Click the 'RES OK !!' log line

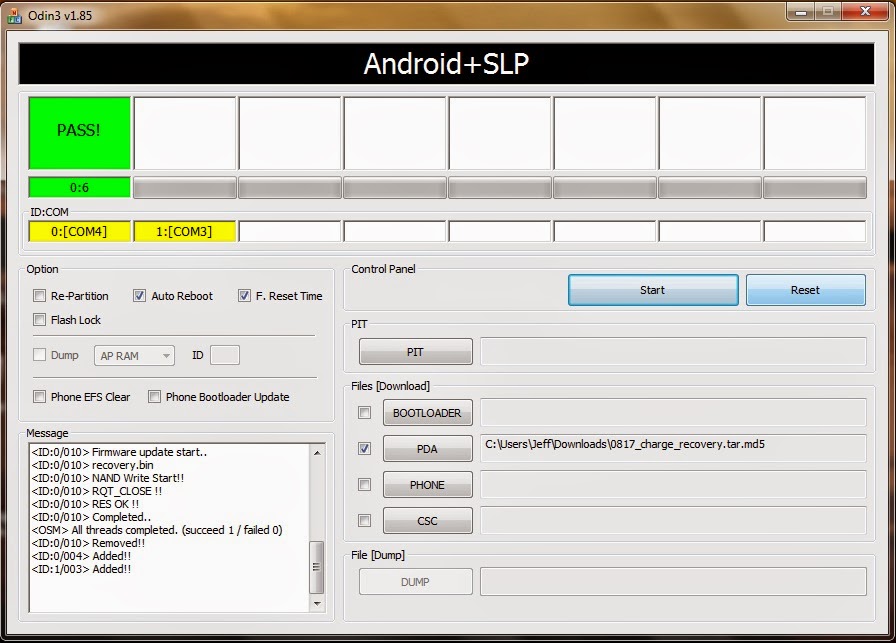pyautogui.click(x=86, y=504)
